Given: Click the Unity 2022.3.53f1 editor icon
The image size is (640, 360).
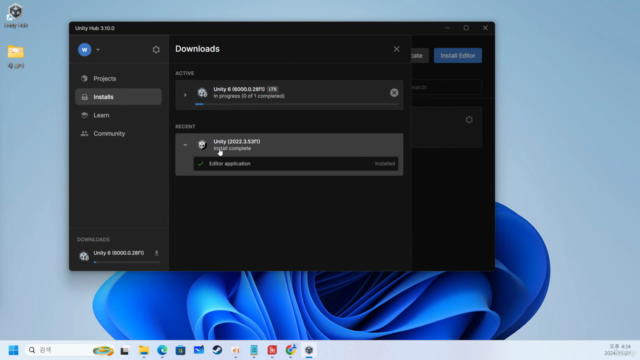Looking at the screenshot, I should (202, 145).
